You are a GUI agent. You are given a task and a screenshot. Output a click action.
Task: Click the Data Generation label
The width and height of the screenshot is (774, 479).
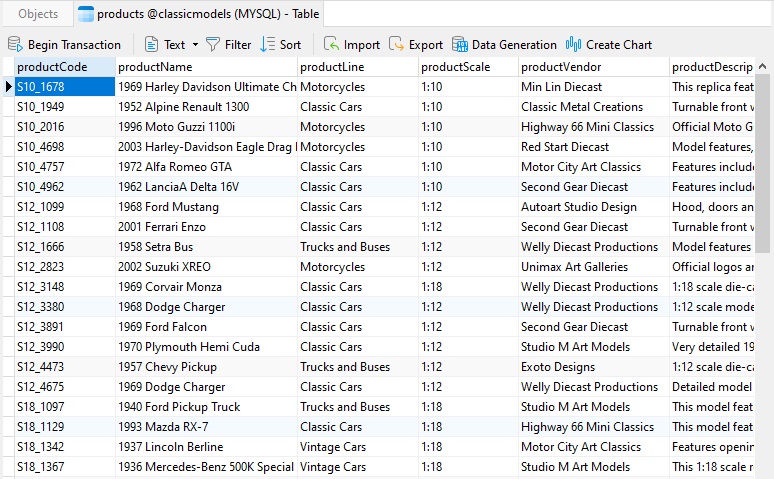click(514, 45)
